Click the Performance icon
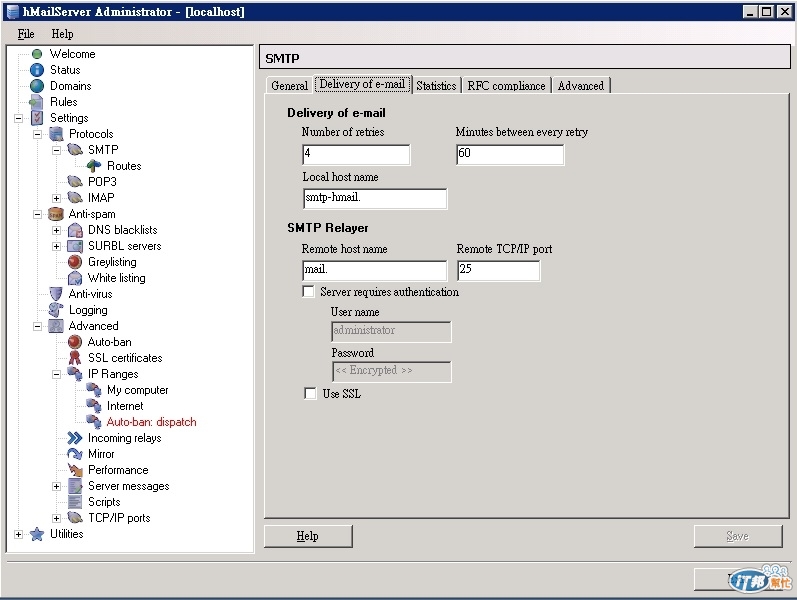This screenshot has height=600, width=797. [x=75, y=470]
